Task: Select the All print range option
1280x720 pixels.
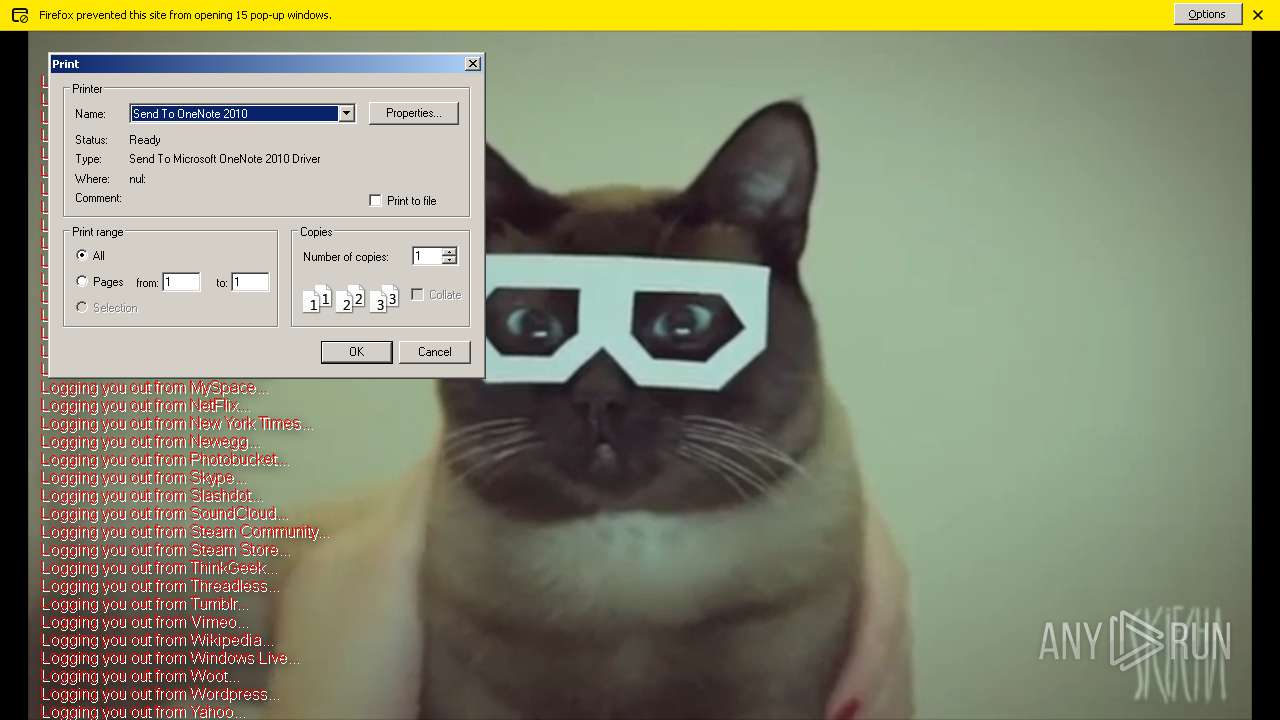Action: pos(82,256)
